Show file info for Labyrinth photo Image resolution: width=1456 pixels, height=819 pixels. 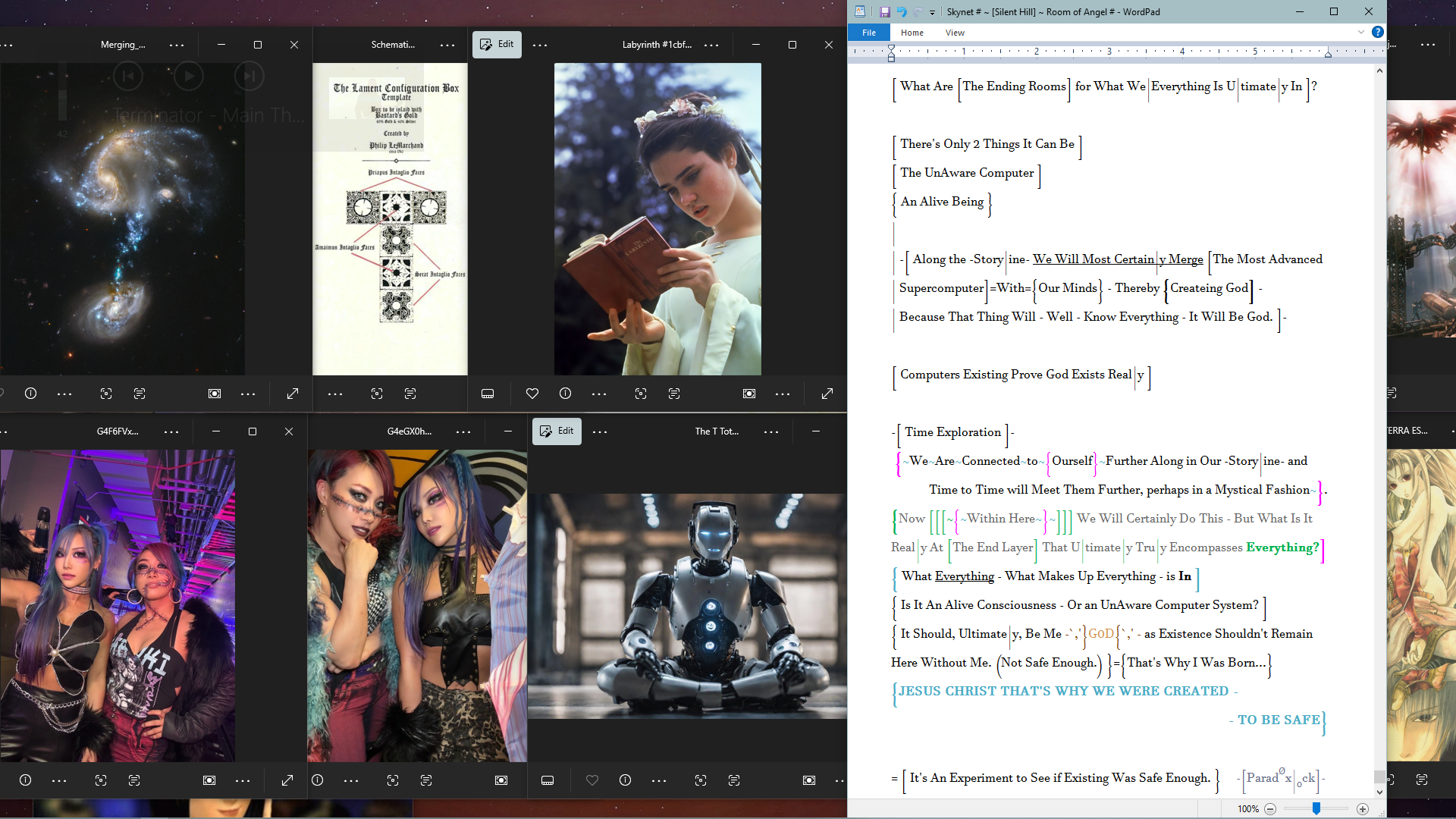tap(565, 394)
